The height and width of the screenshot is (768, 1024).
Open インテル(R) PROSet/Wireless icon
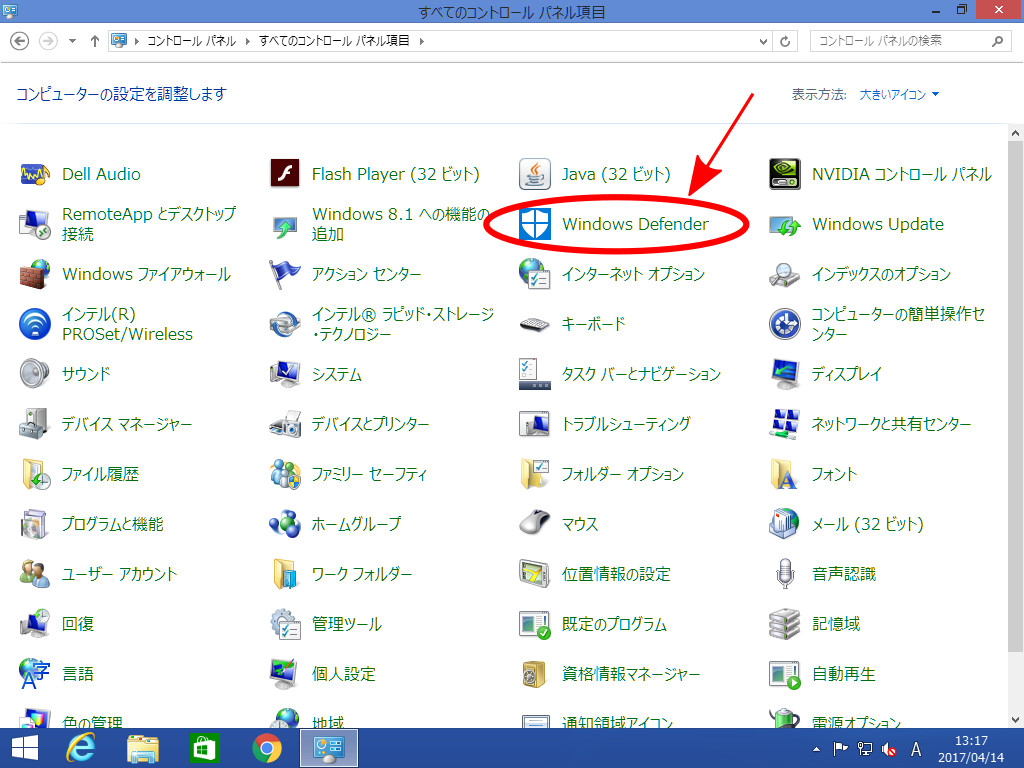click(x=35, y=324)
